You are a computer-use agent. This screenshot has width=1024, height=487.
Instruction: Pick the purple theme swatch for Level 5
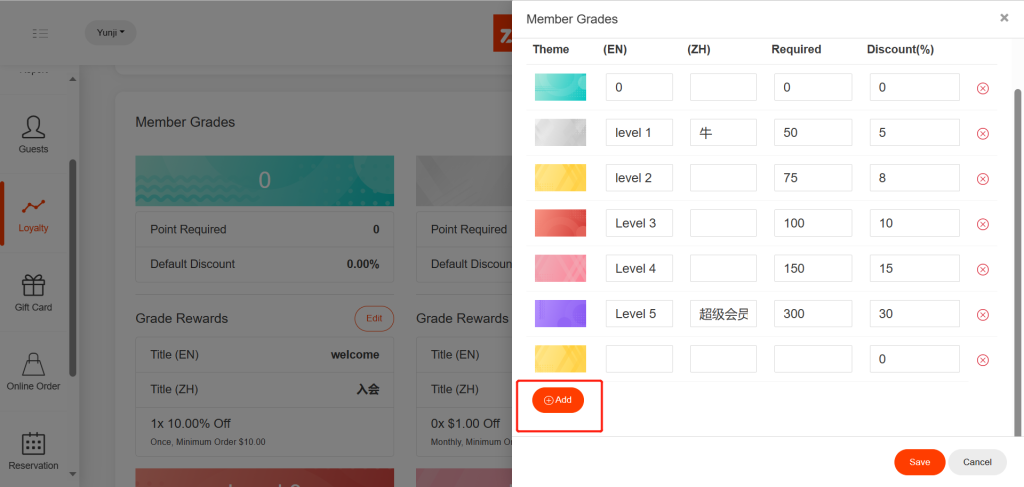pos(560,314)
